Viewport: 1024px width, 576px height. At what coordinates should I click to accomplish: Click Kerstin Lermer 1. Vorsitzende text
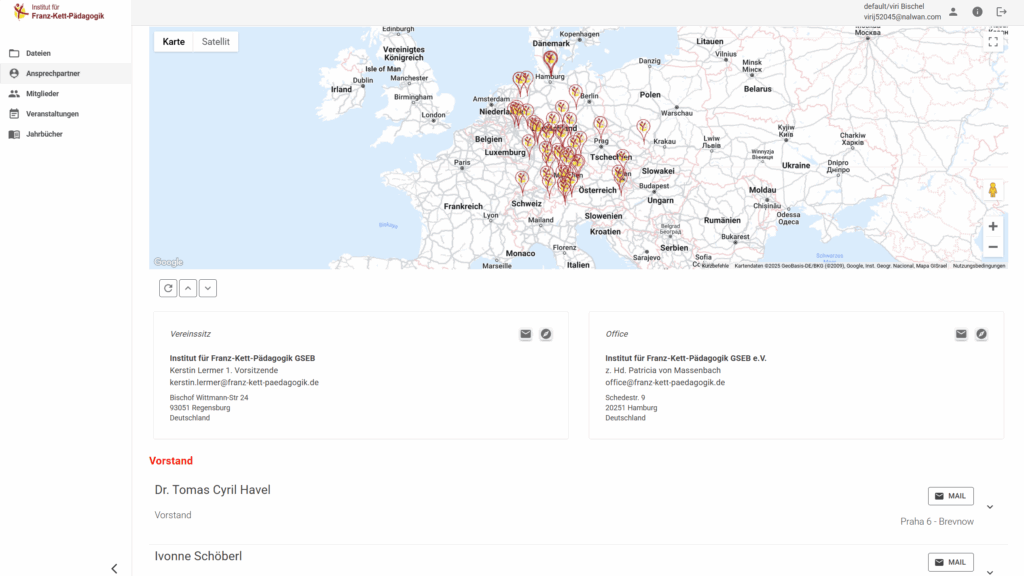pos(224,370)
